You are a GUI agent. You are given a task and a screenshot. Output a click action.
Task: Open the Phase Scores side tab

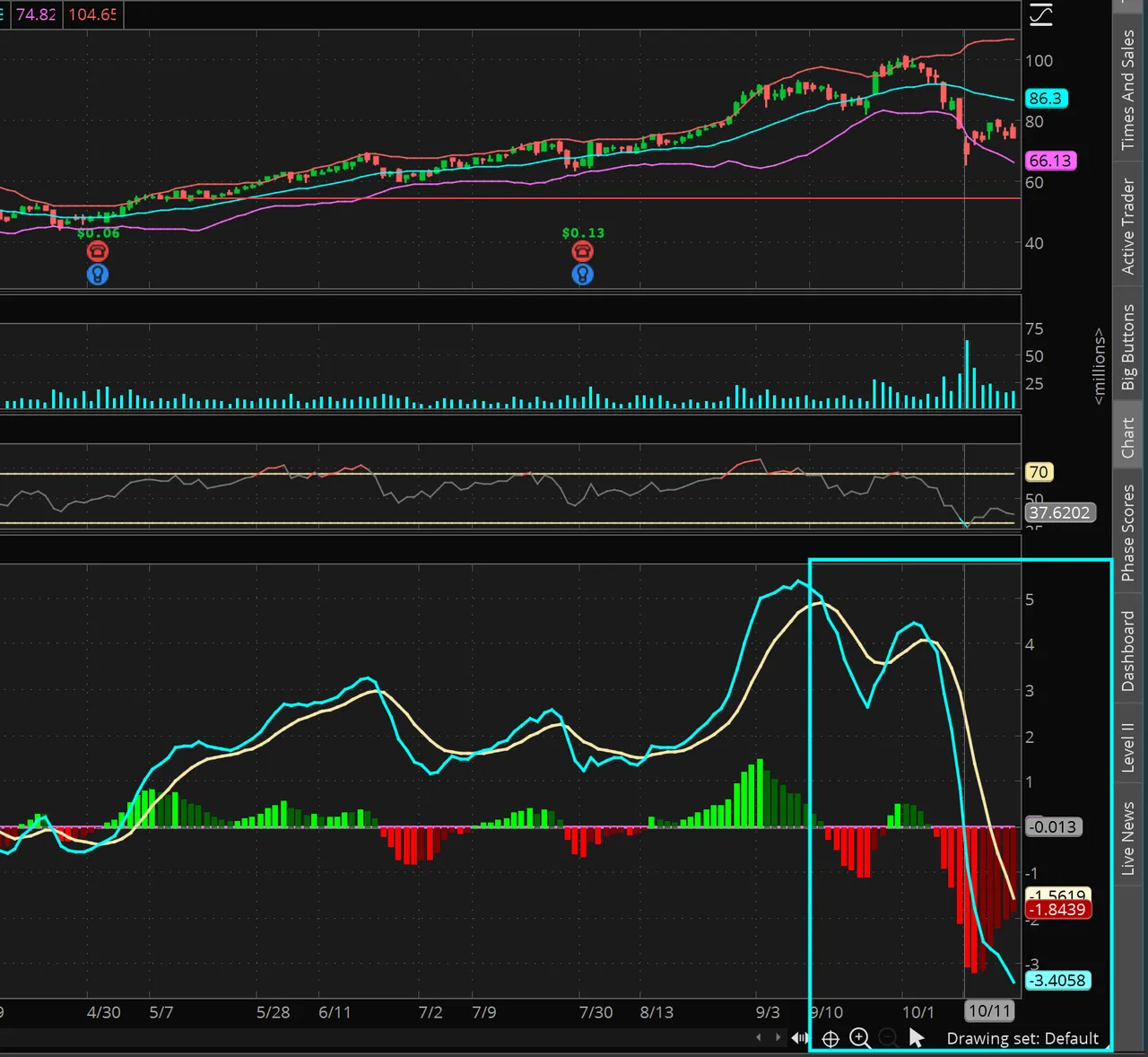1128,533
